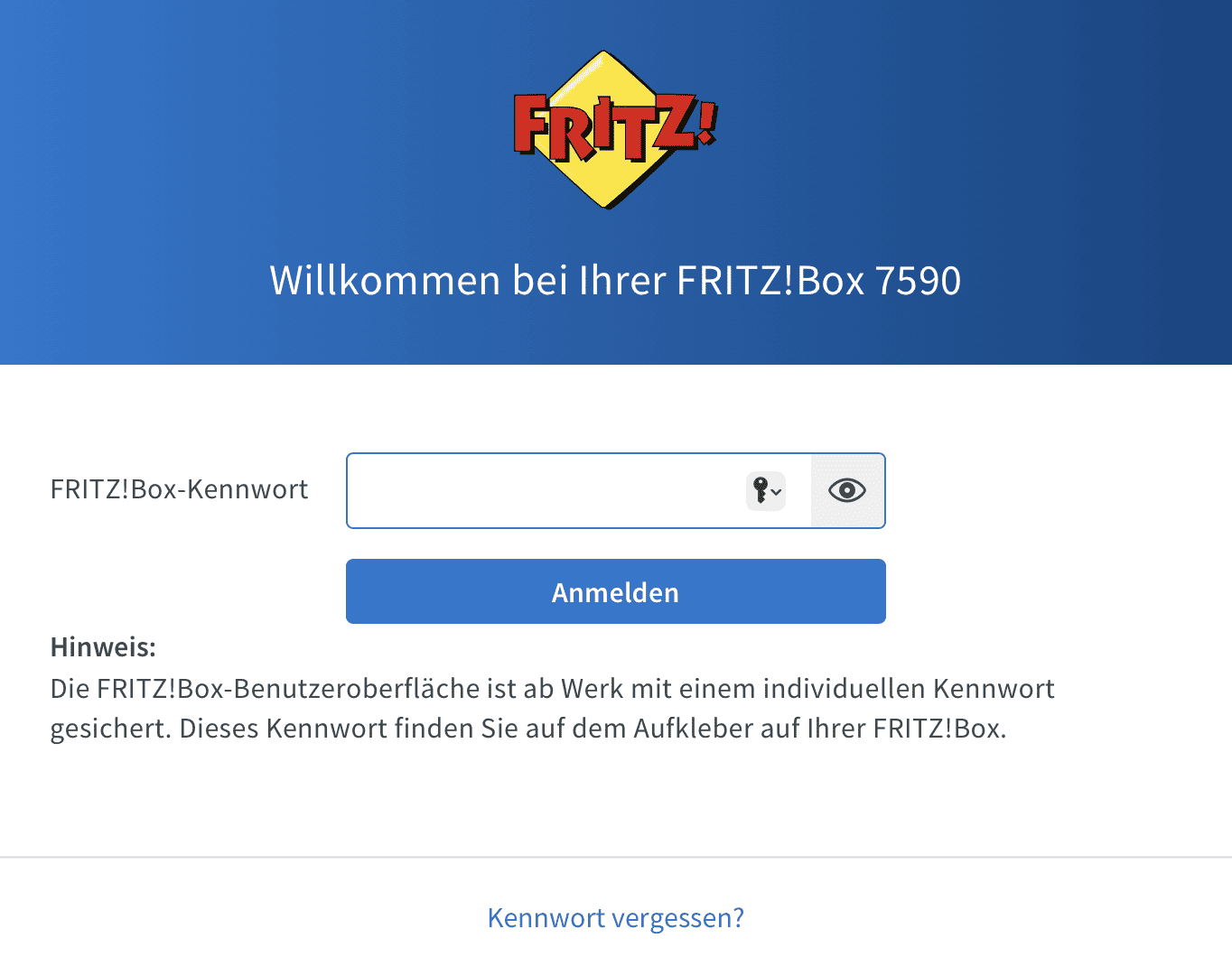Click the gray divider above Kennwort vergessen
This screenshot has height=966, width=1232.
(x=616, y=857)
